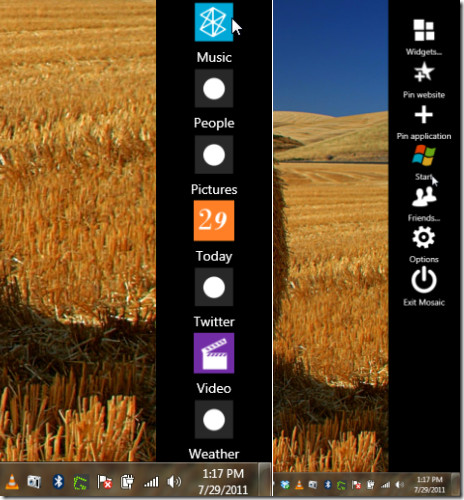464x500 pixels.
Task: Open network signal bars tray icon
Action: pyautogui.click(x=151, y=482)
